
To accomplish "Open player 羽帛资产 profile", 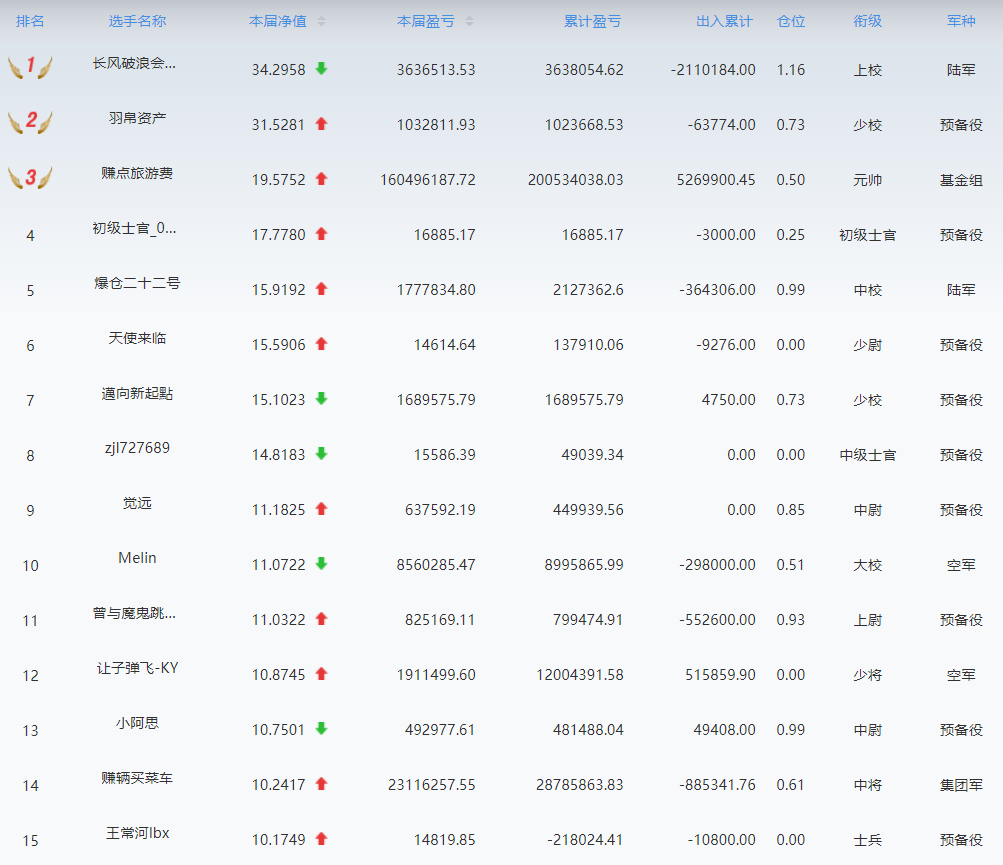I will (137, 118).
